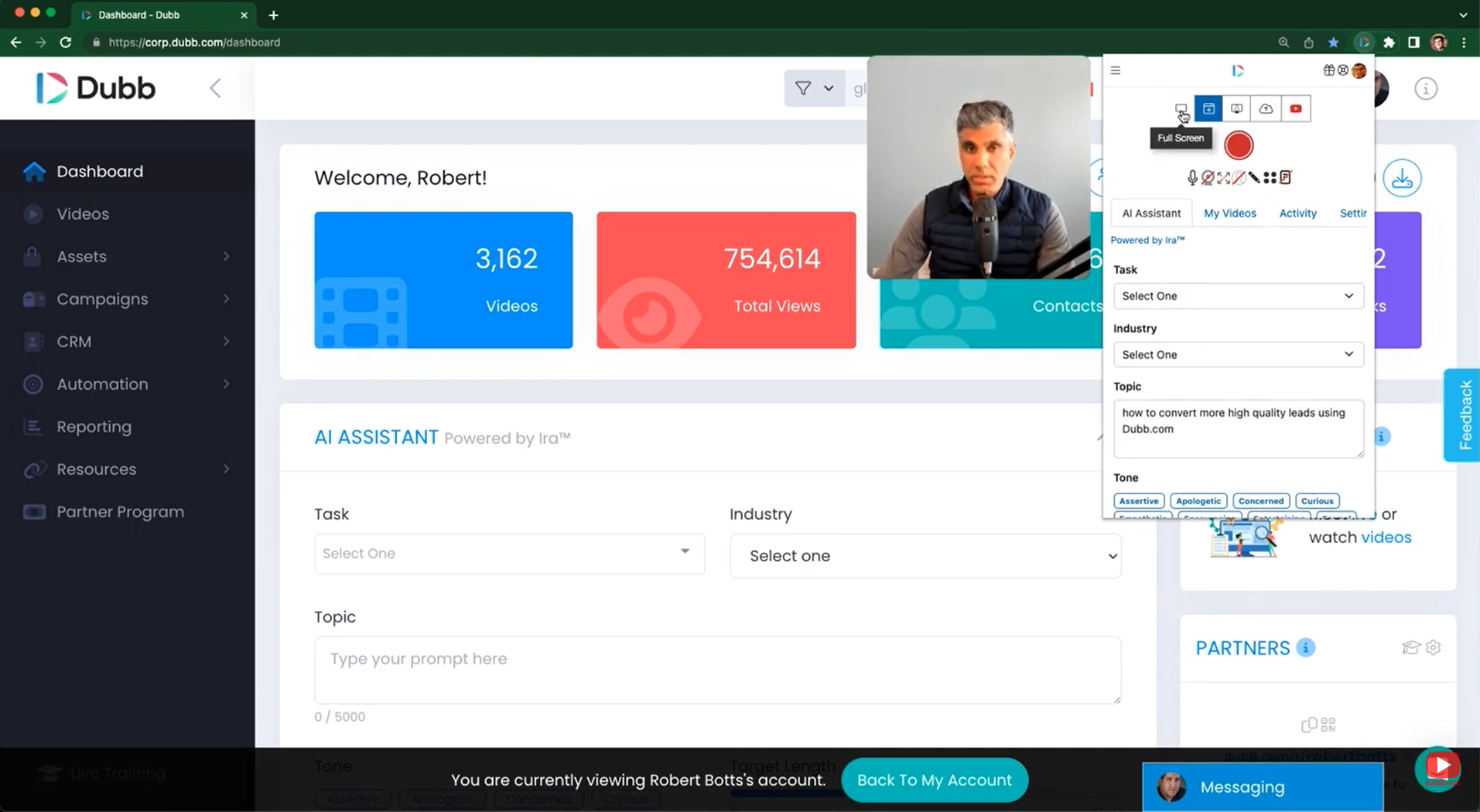
Task: Click the graduation cap icon in Partners
Action: (x=1410, y=648)
